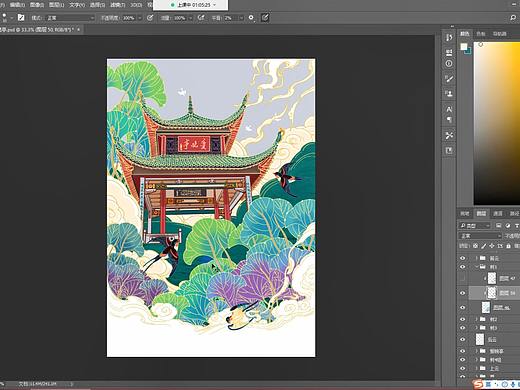Open the History panel icon in the collapsed dock

449,38
